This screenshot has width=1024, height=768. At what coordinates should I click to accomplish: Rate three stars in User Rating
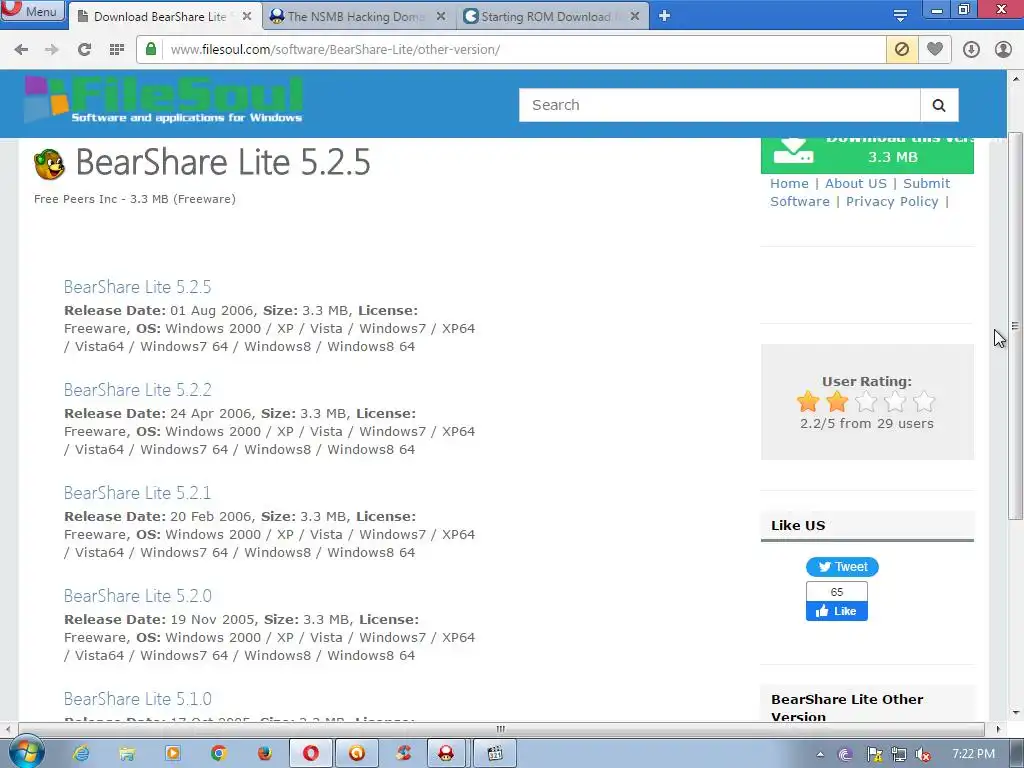point(866,402)
